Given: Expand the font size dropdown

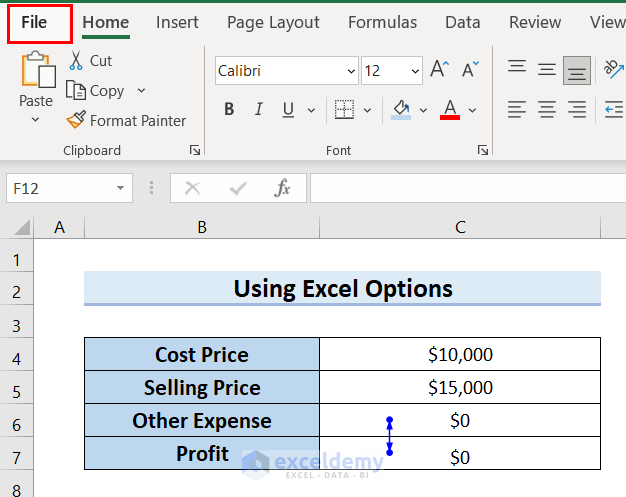Looking at the screenshot, I should pos(415,71).
